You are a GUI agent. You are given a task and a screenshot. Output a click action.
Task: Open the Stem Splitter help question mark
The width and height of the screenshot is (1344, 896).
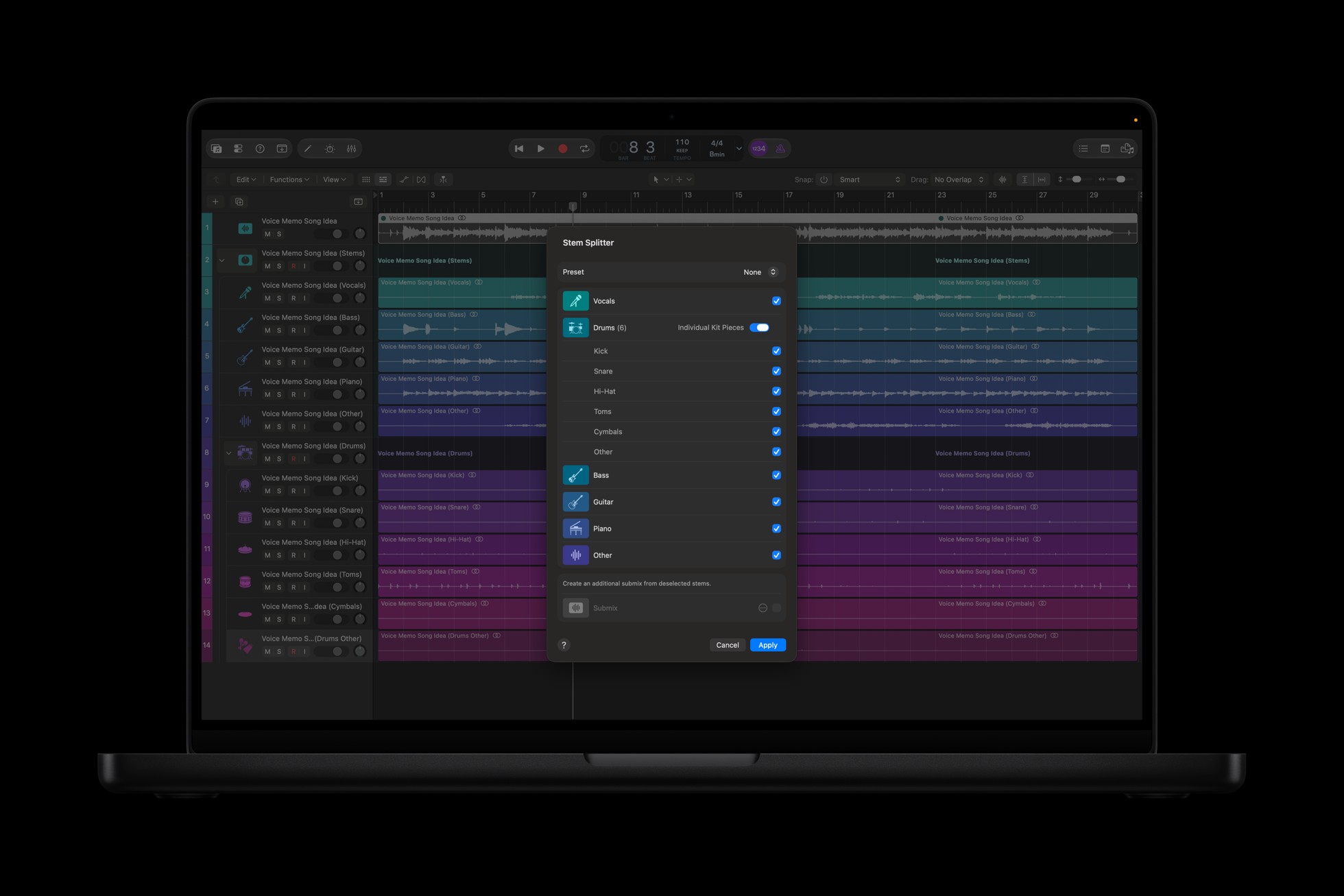pyautogui.click(x=564, y=645)
